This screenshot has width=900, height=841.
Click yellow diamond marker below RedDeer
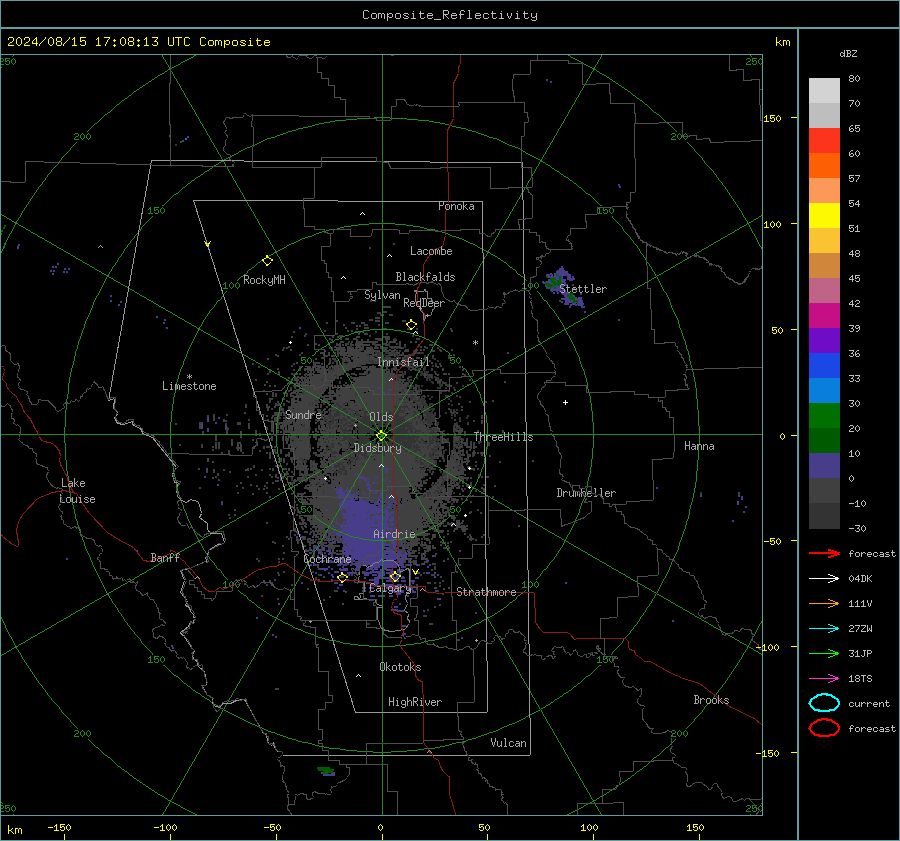[411, 325]
